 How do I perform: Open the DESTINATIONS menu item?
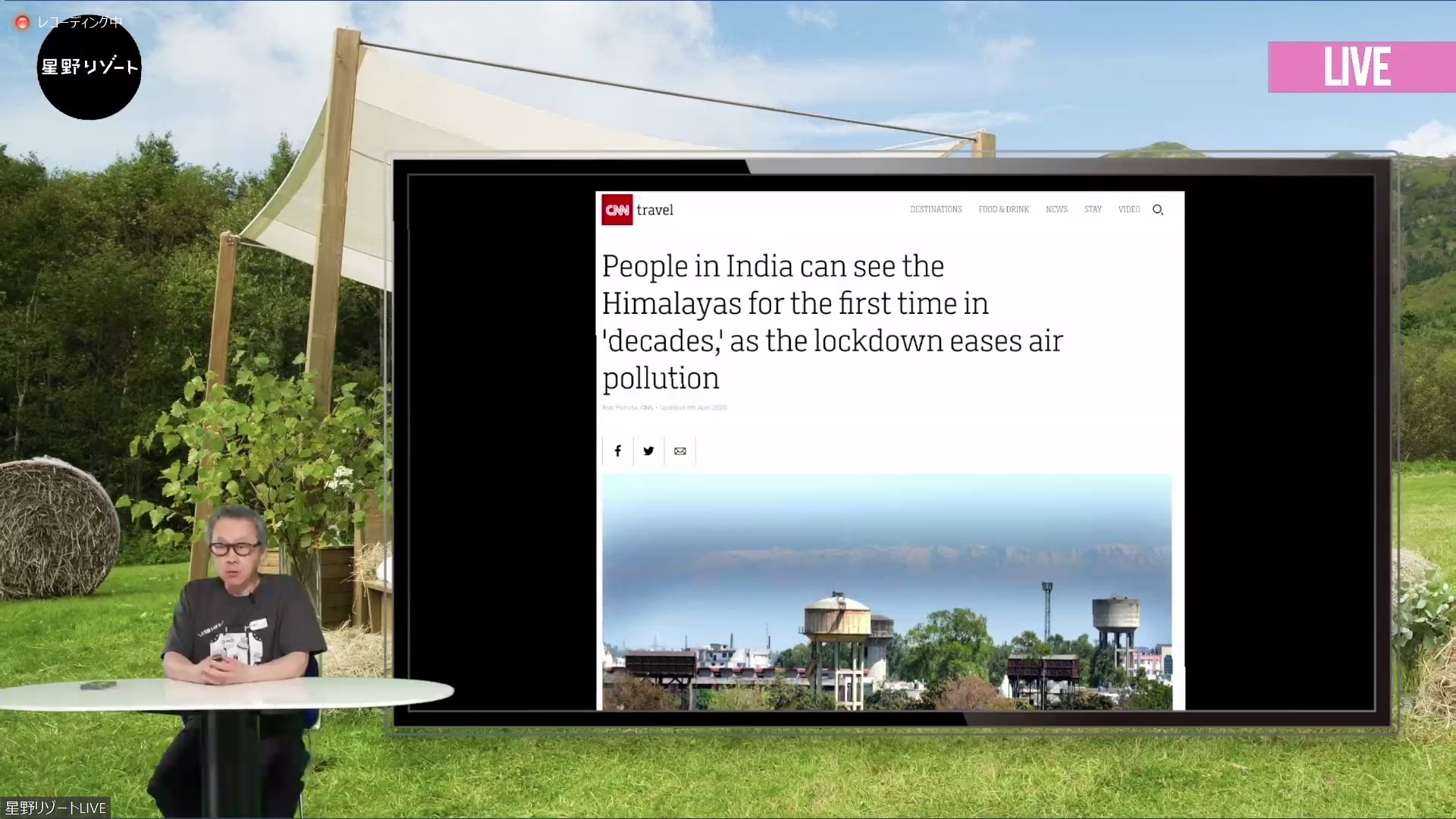[936, 209]
